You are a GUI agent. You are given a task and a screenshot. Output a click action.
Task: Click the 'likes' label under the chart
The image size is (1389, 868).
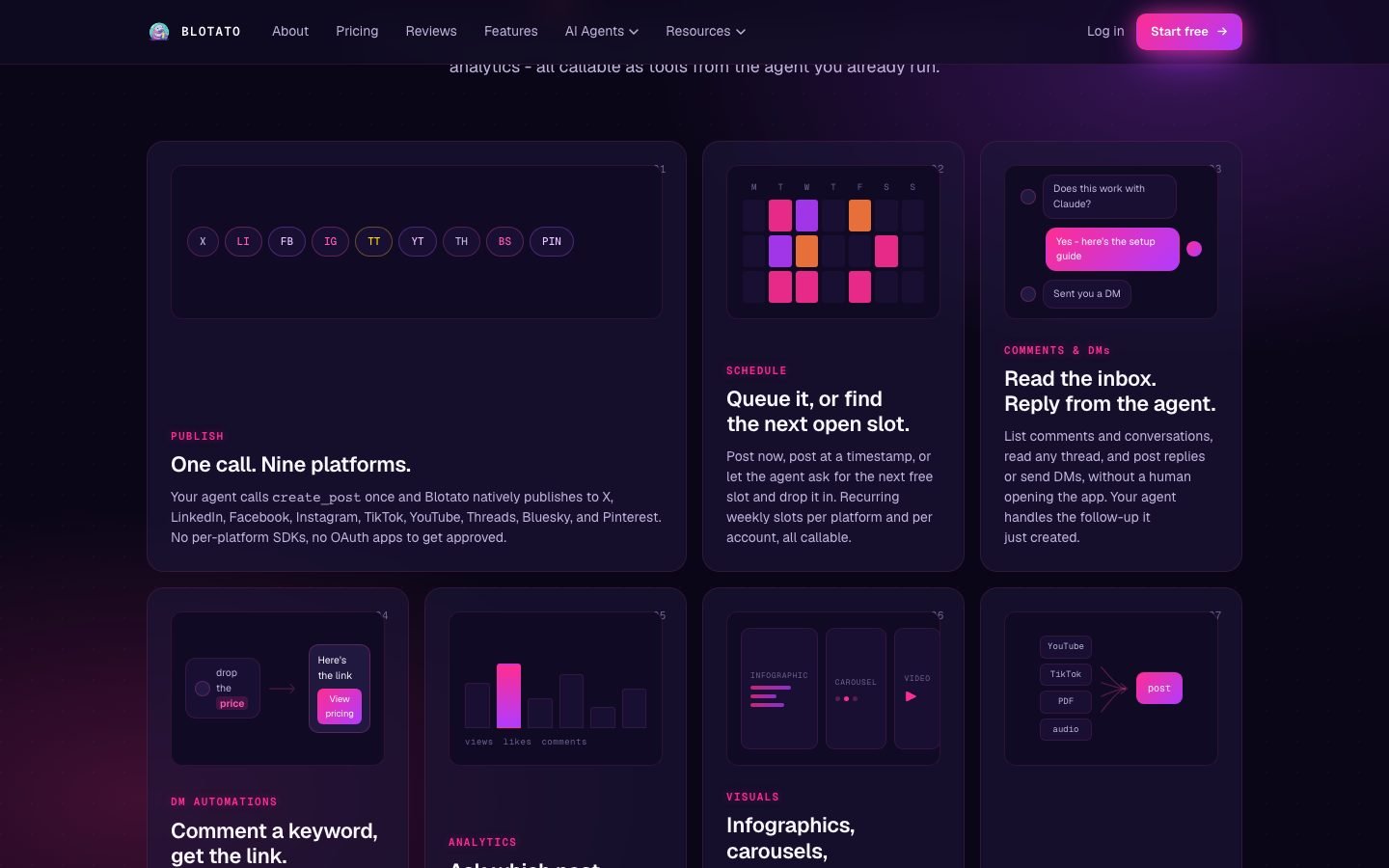point(517,742)
